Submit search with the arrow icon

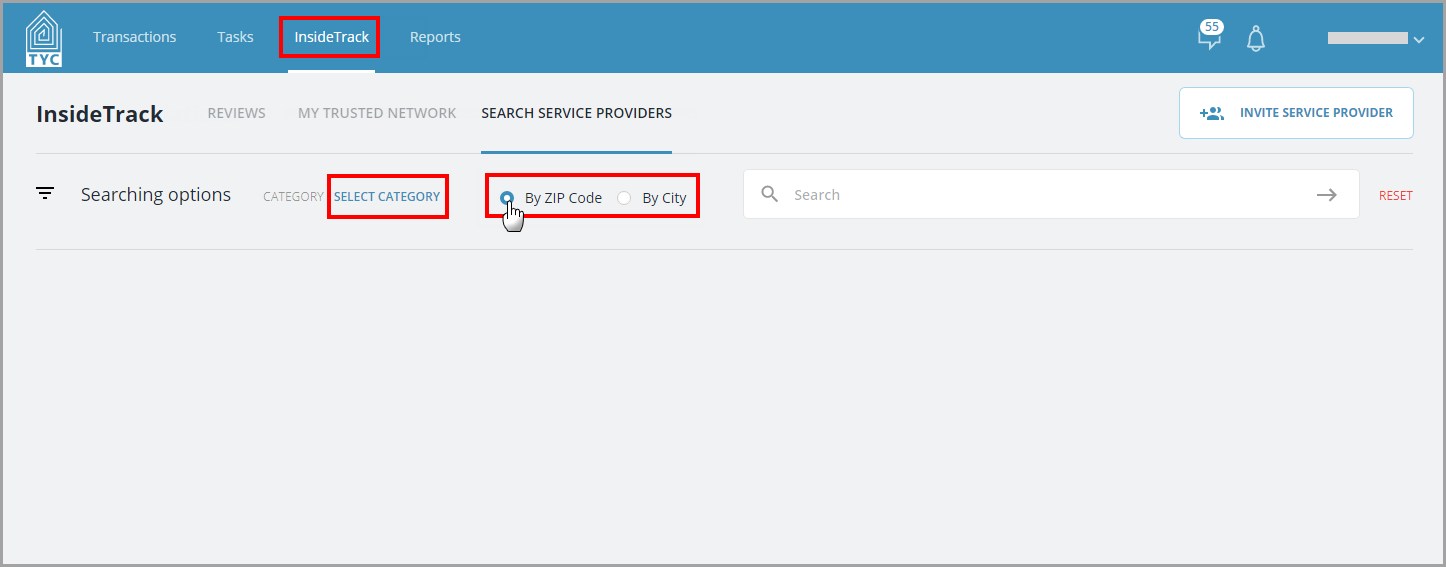1326,195
